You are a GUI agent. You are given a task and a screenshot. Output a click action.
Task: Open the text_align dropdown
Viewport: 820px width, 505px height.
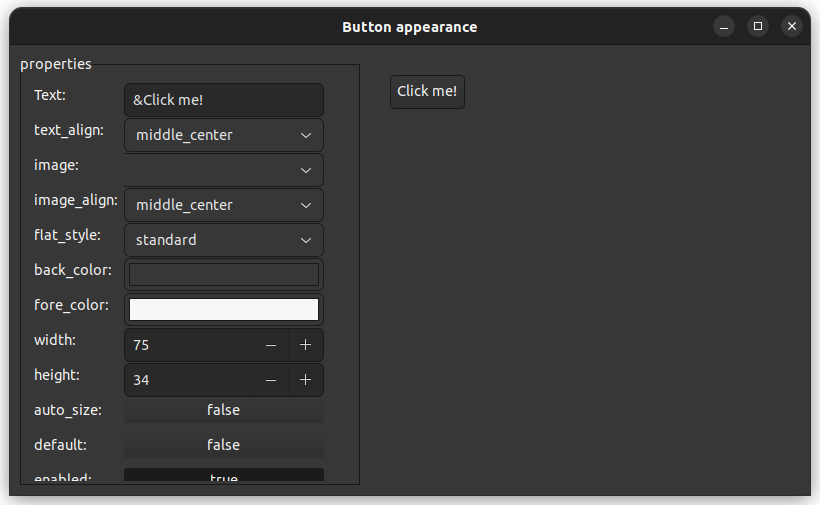[223, 135]
